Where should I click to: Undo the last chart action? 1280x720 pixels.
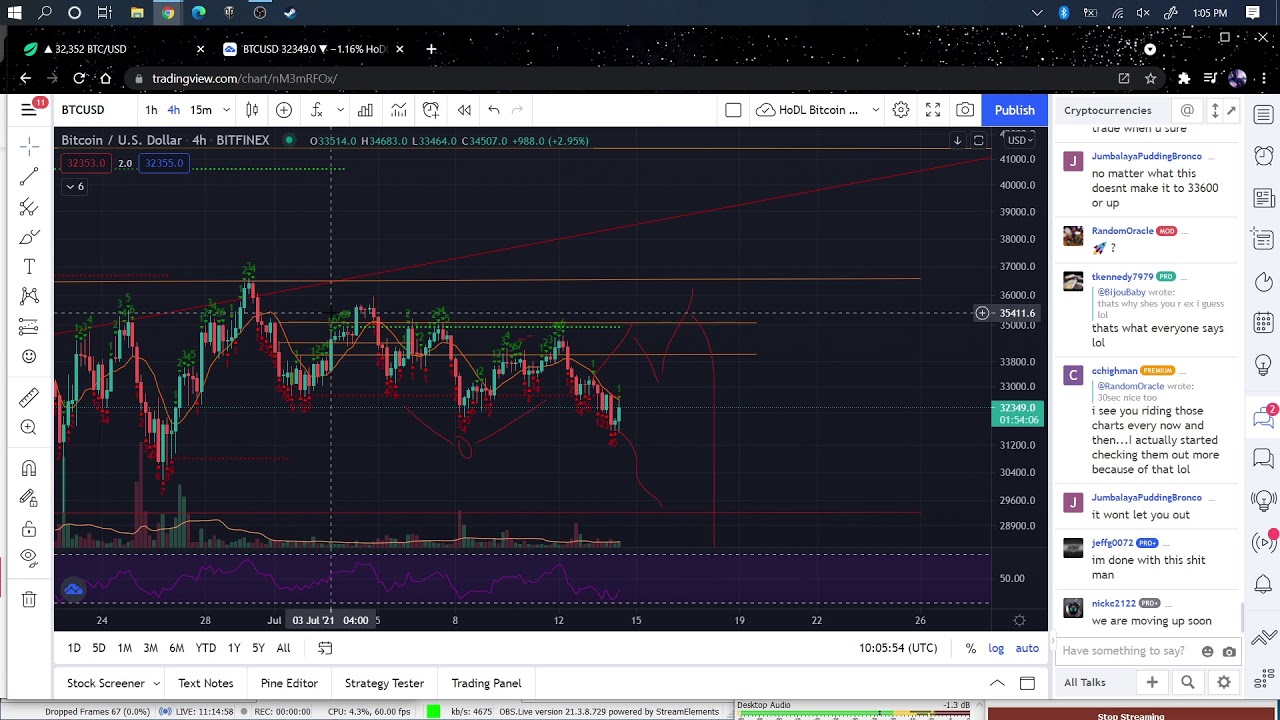click(494, 110)
